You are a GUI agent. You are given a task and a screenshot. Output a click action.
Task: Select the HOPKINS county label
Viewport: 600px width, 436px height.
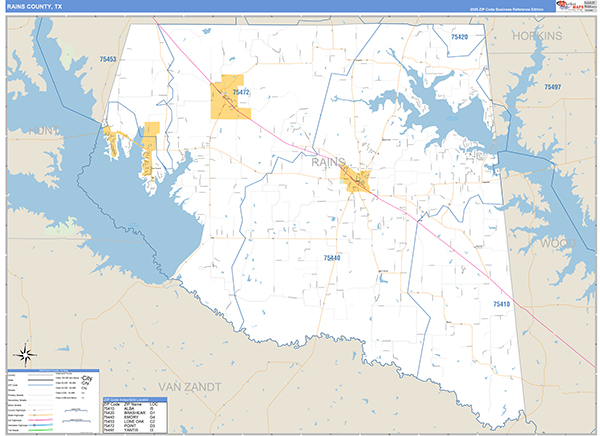pyautogui.click(x=537, y=36)
